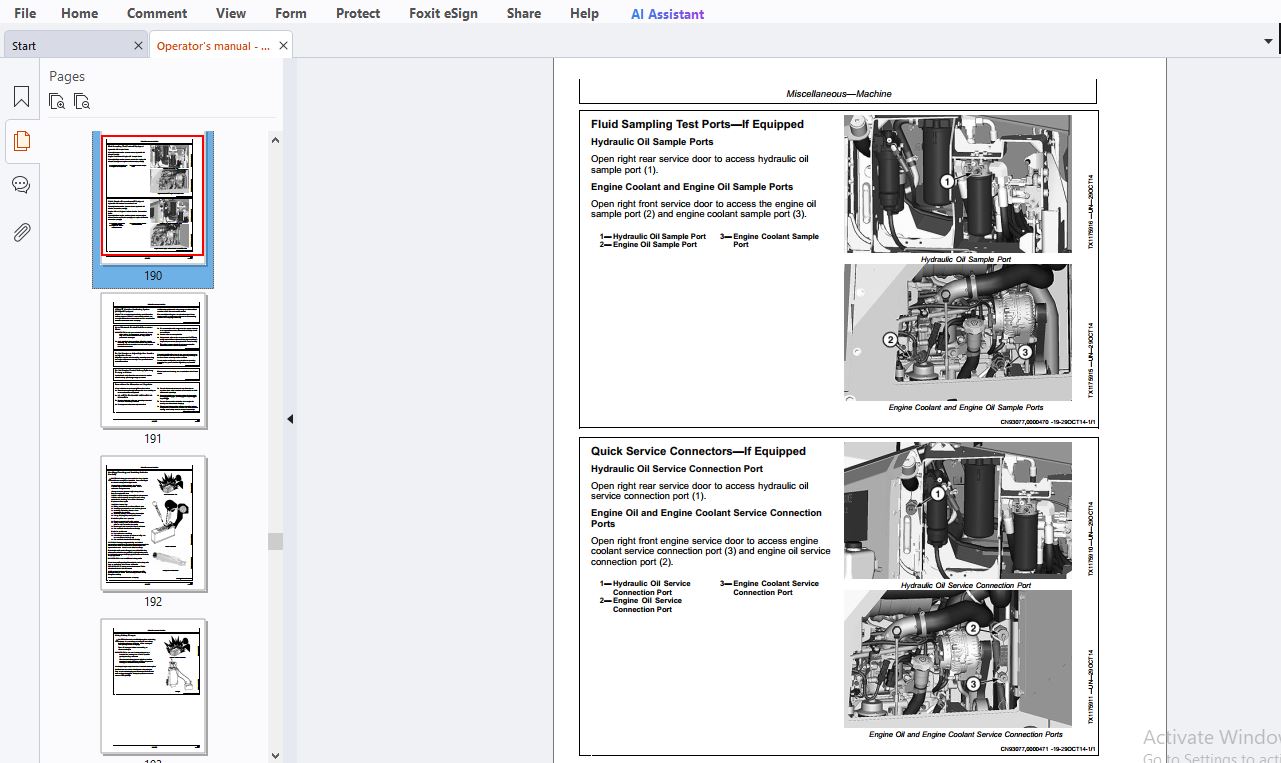Close the Start tab
This screenshot has height=763, width=1281.
click(x=138, y=46)
